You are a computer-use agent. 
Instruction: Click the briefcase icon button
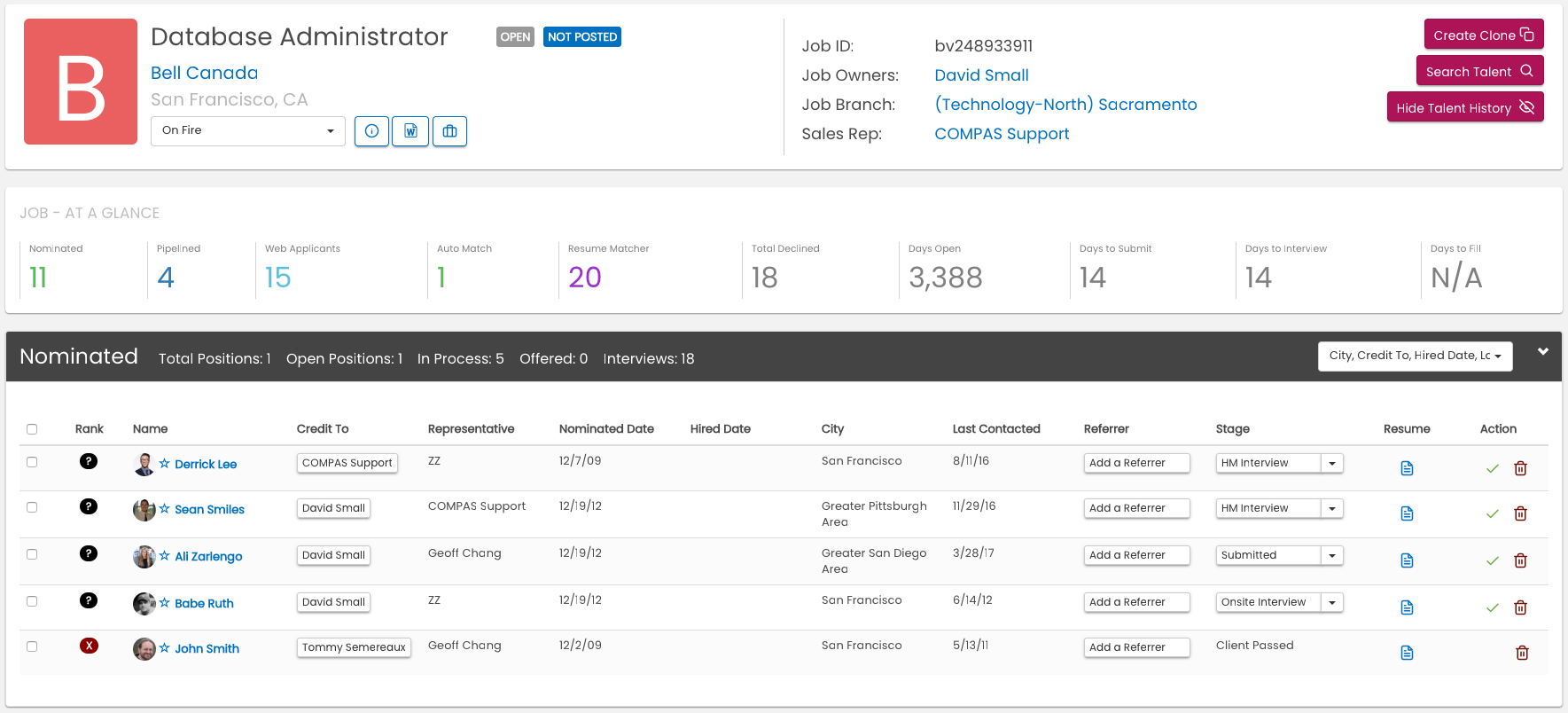(449, 131)
